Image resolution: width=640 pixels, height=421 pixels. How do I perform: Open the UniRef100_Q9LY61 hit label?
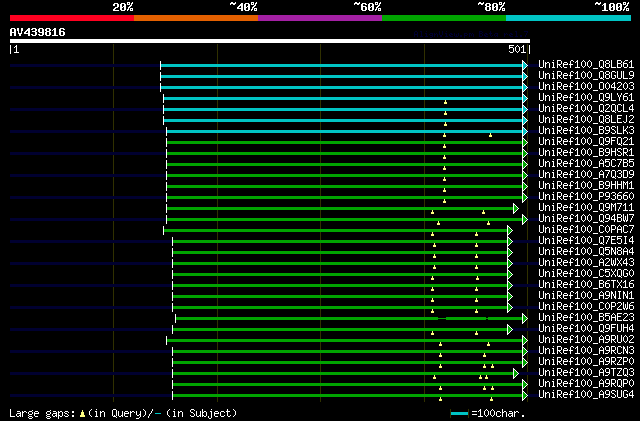(586, 97)
